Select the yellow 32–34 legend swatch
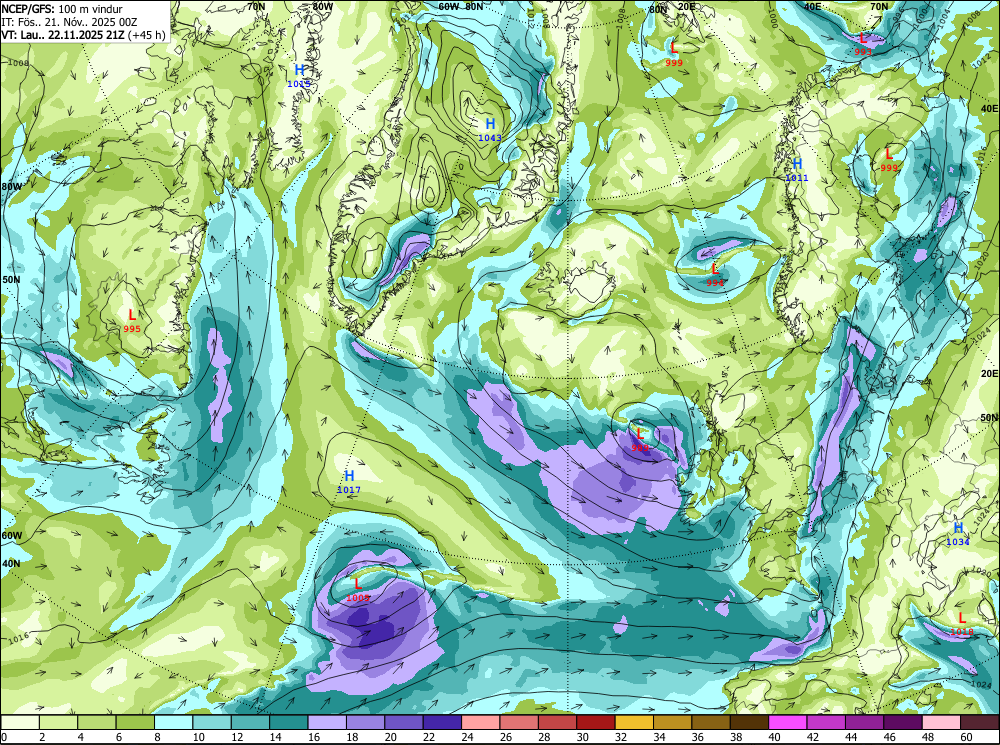 click(x=634, y=722)
